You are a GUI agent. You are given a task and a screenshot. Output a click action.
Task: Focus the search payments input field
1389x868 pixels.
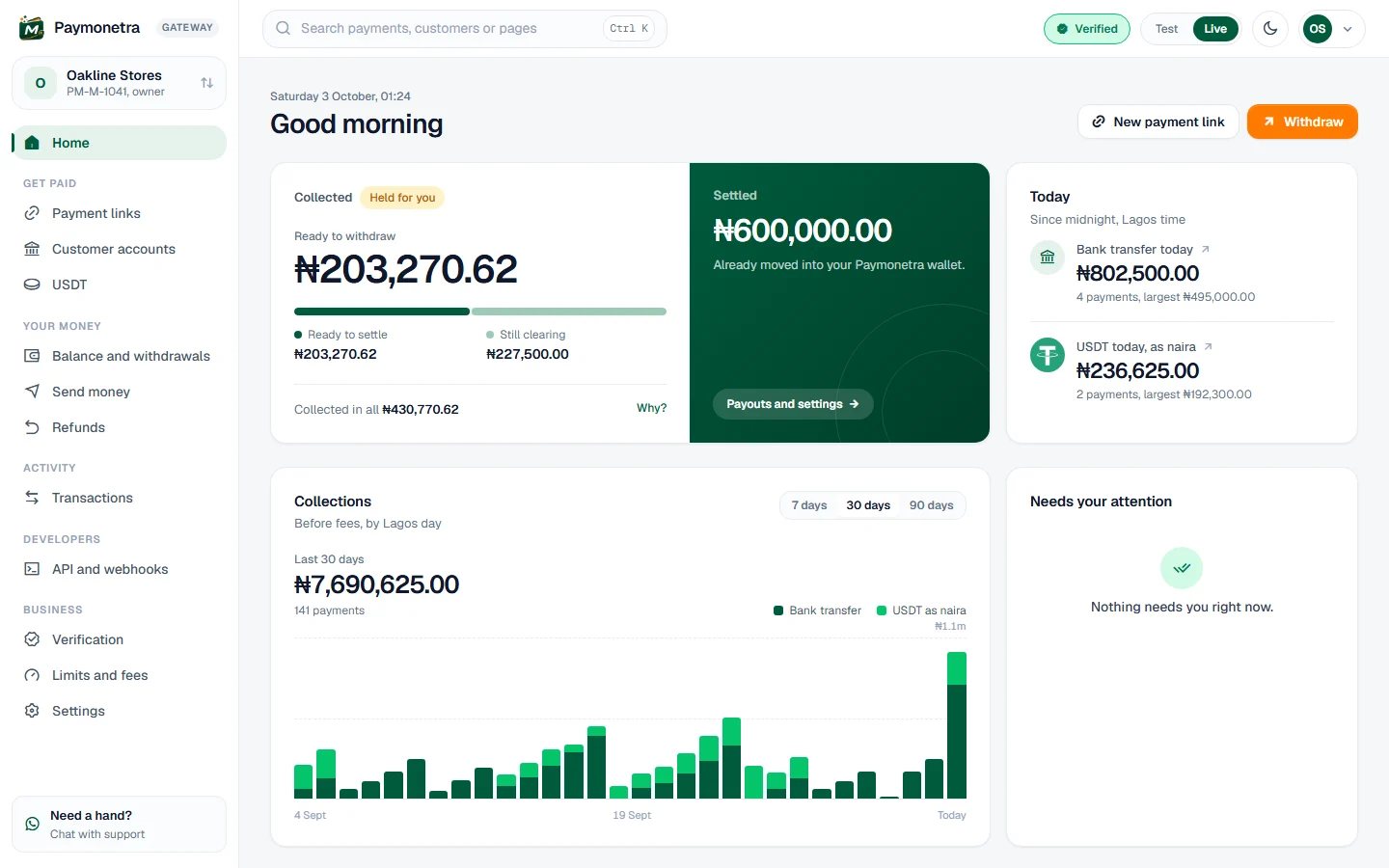click(x=465, y=29)
